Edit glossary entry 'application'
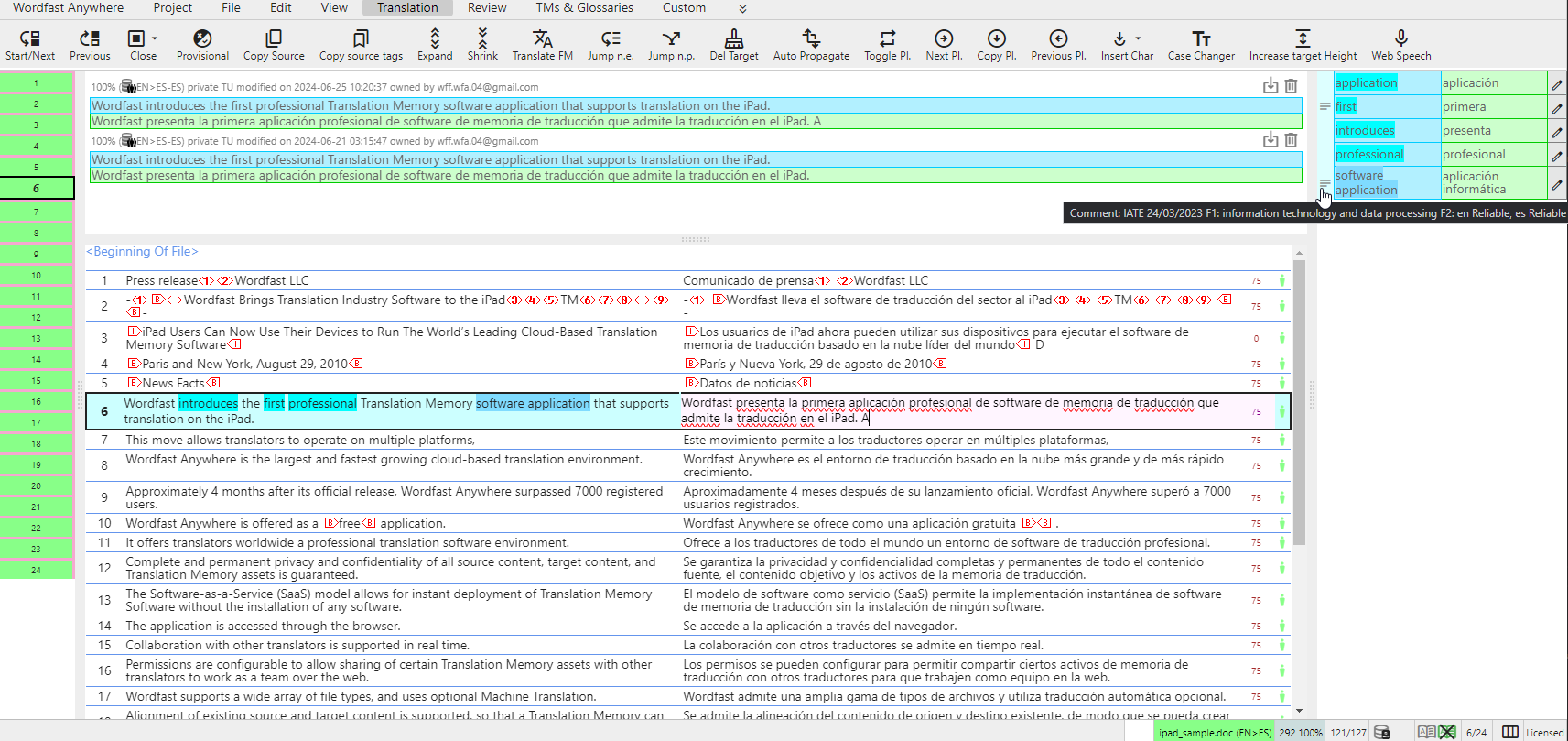Screen dimensions: 1568x741 click(1556, 84)
